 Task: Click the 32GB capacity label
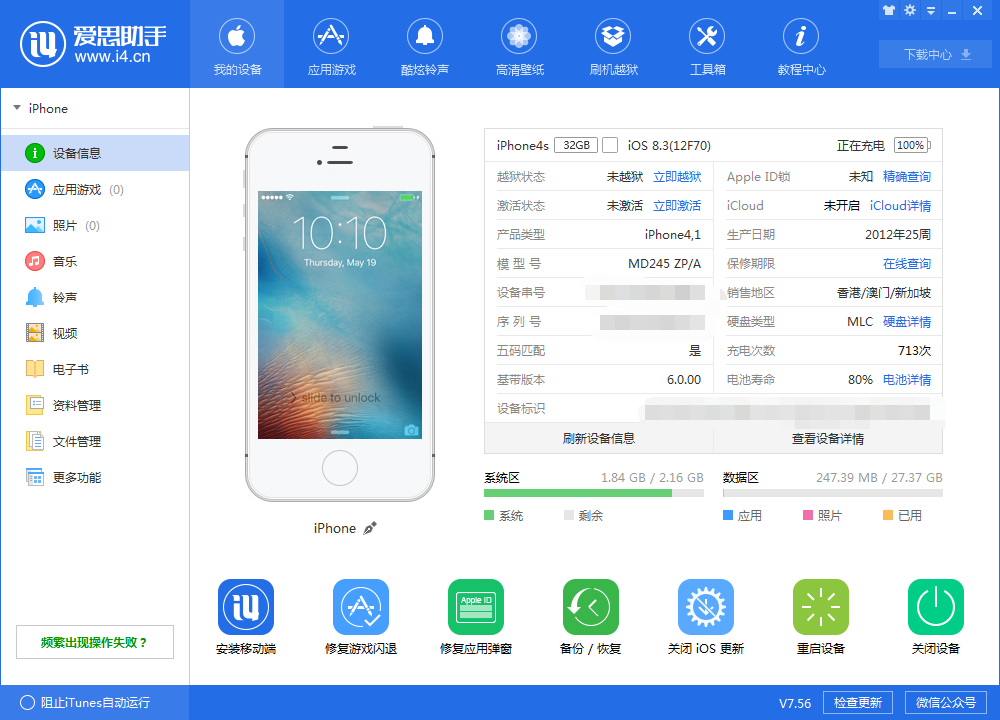coord(576,145)
